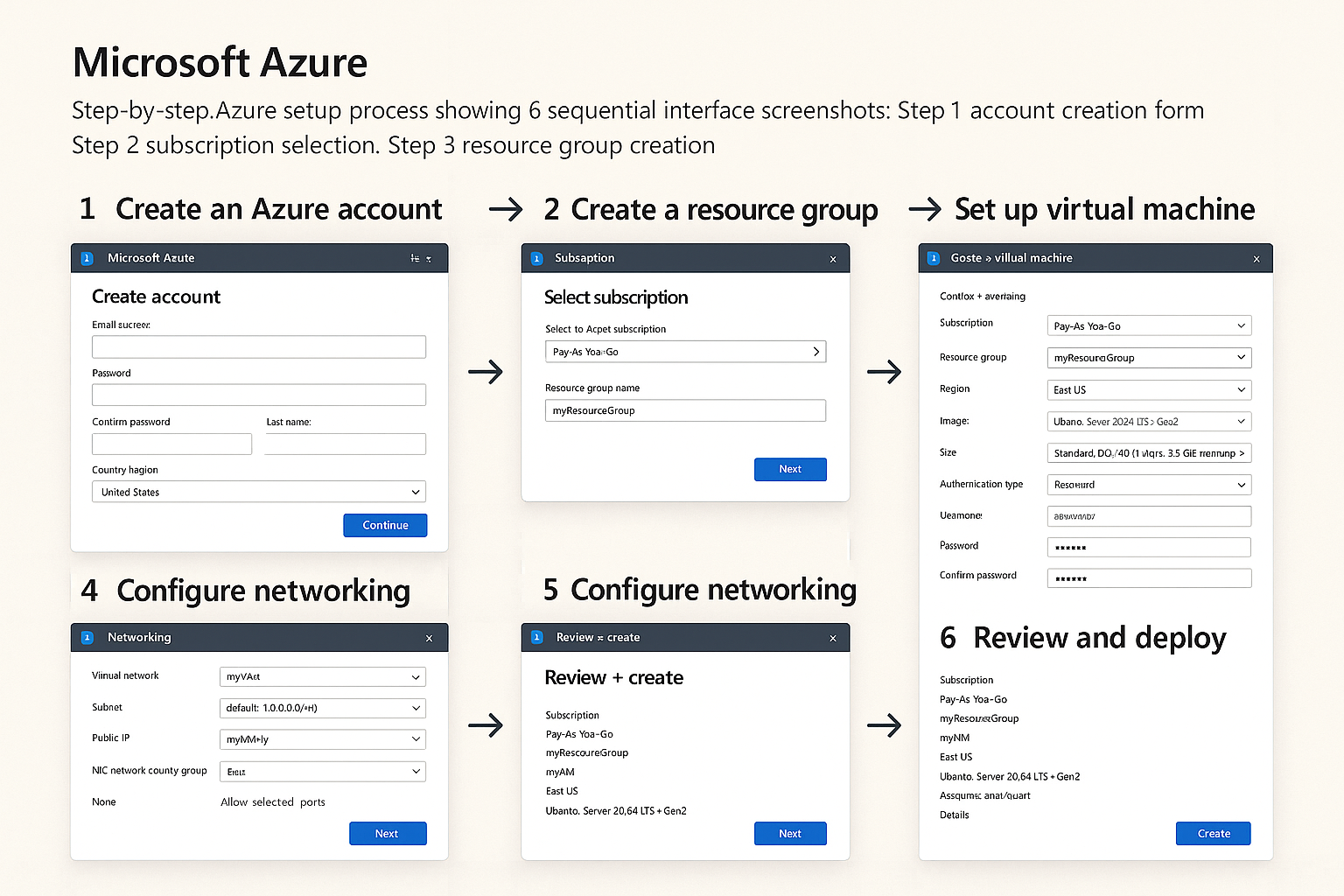Open the Subnet dropdown in Networking
This screenshot has height=896, width=1344.
click(322, 708)
